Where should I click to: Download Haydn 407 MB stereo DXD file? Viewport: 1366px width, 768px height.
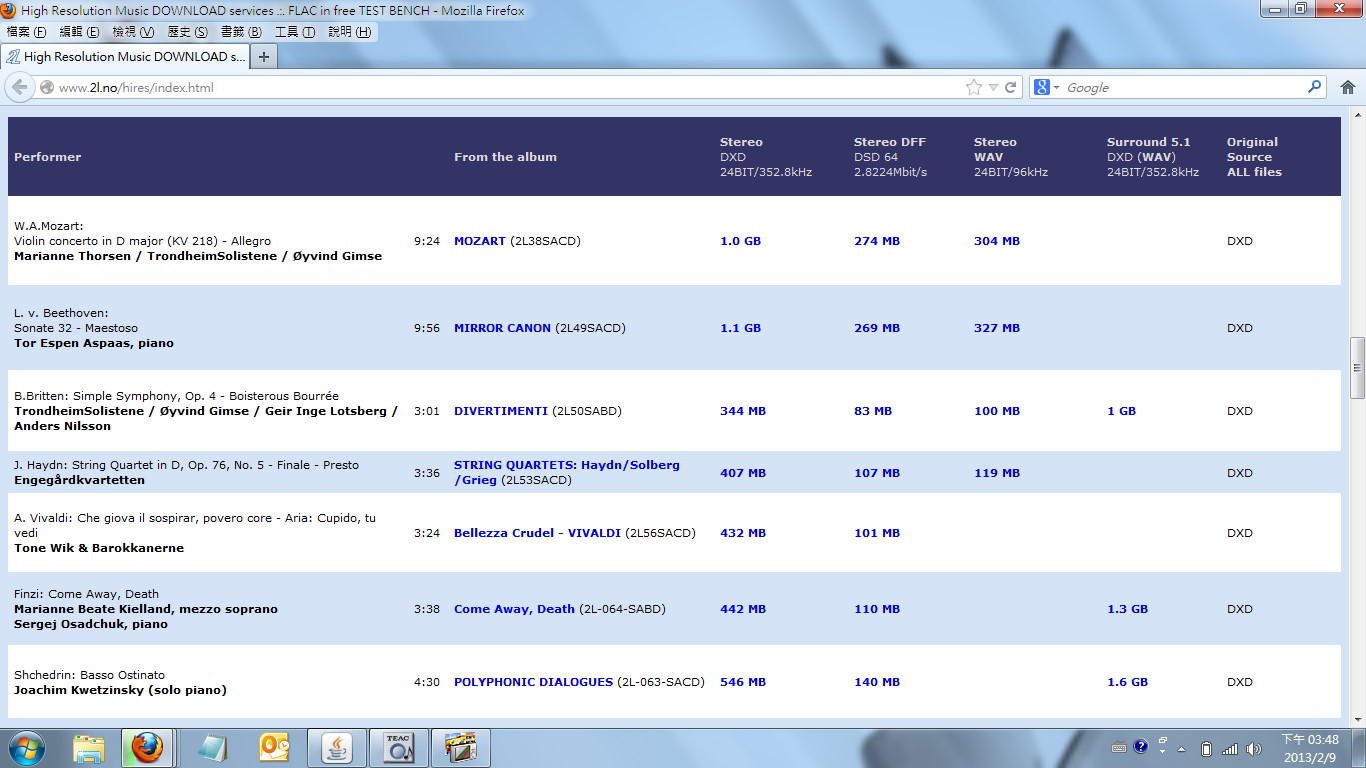click(743, 473)
